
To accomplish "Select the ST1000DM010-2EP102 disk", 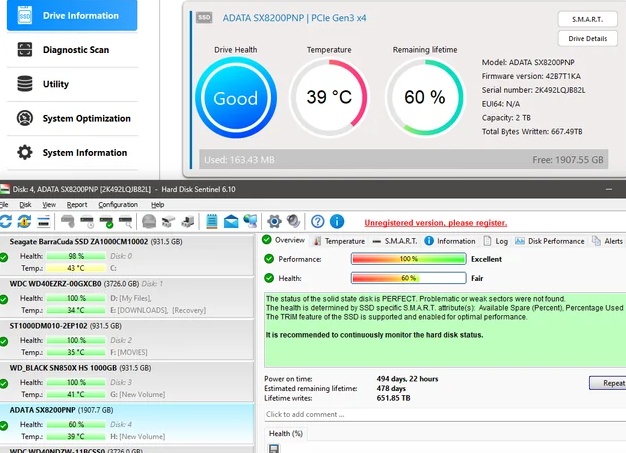I will click(127, 339).
